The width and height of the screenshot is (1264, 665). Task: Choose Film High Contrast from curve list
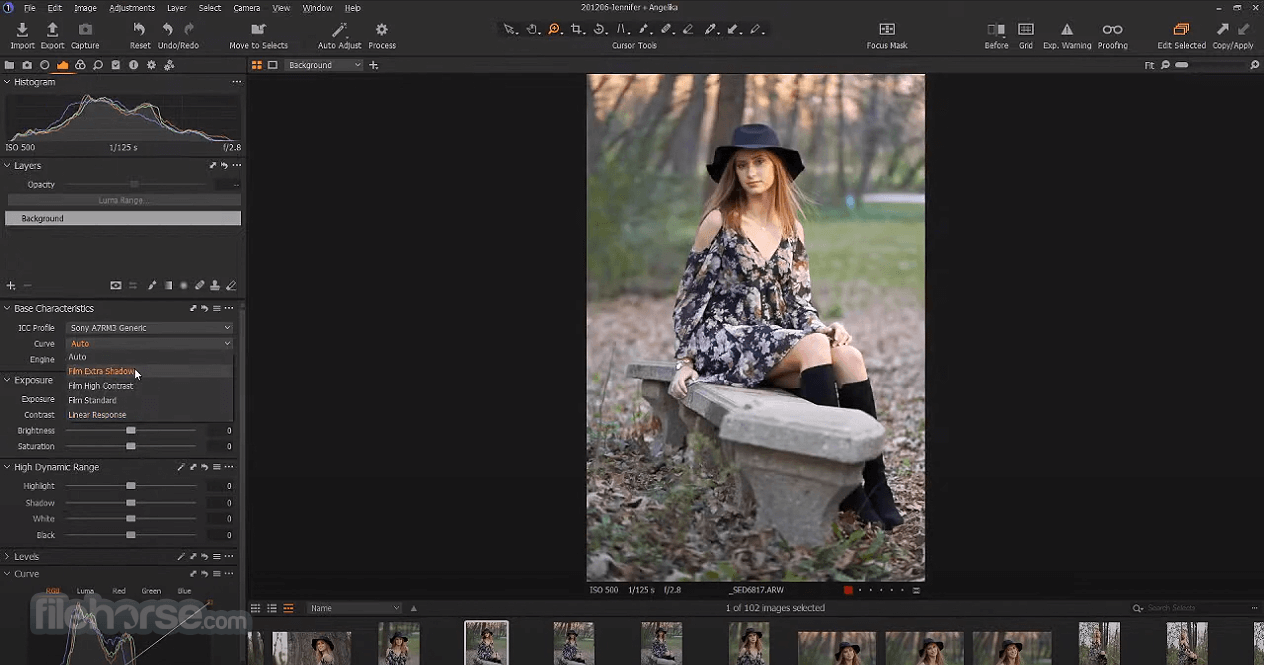tap(100, 386)
